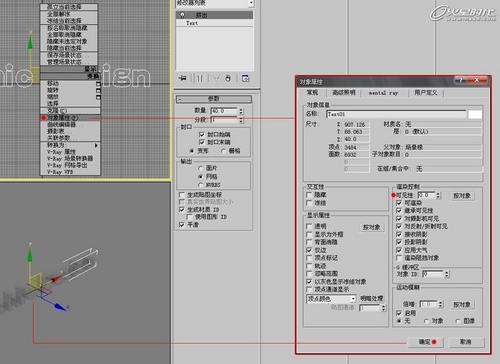Toggle the 仅边 checkbox
This screenshot has height=364, width=500.
(309, 250)
